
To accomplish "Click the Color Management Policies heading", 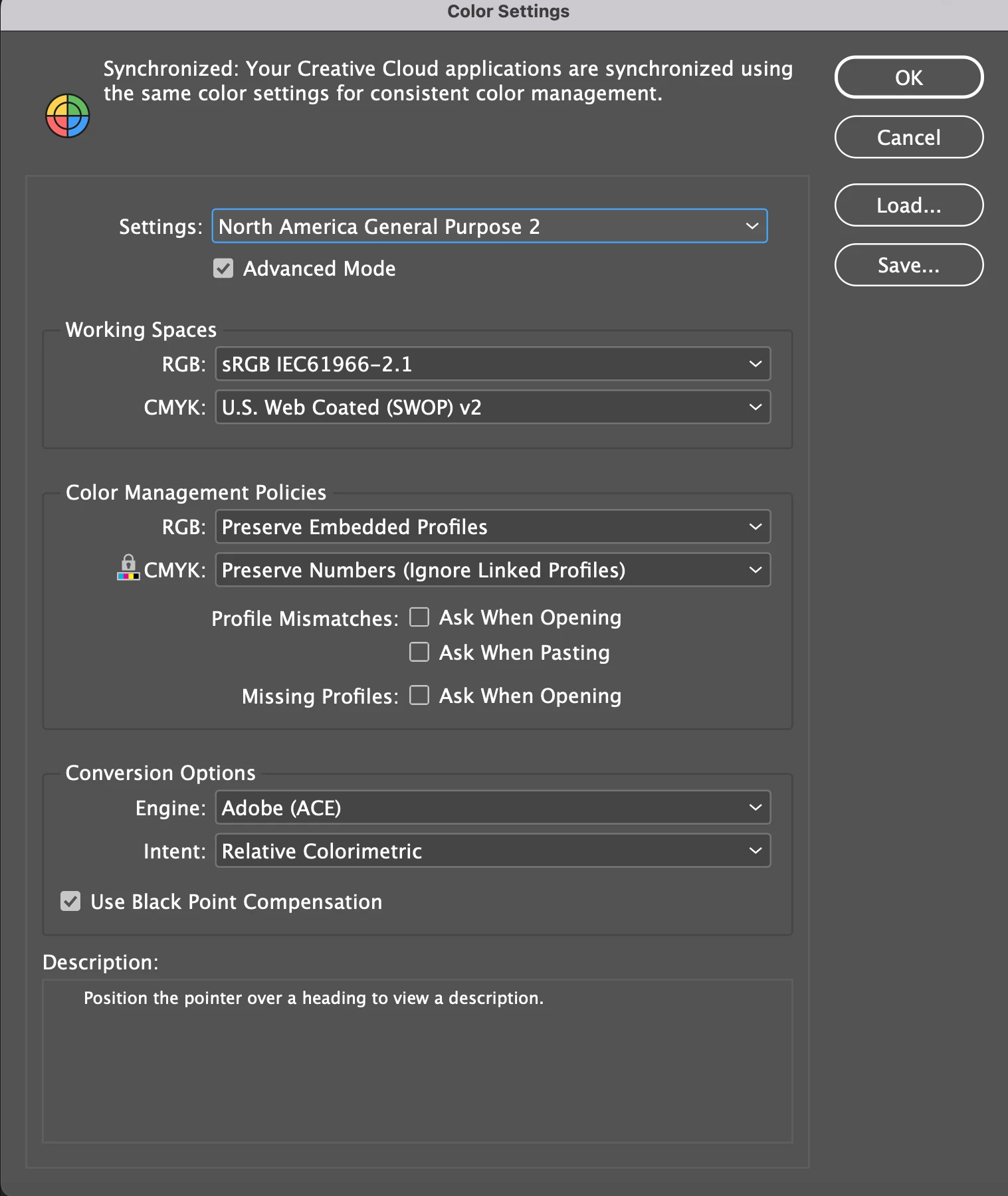I will (196, 492).
